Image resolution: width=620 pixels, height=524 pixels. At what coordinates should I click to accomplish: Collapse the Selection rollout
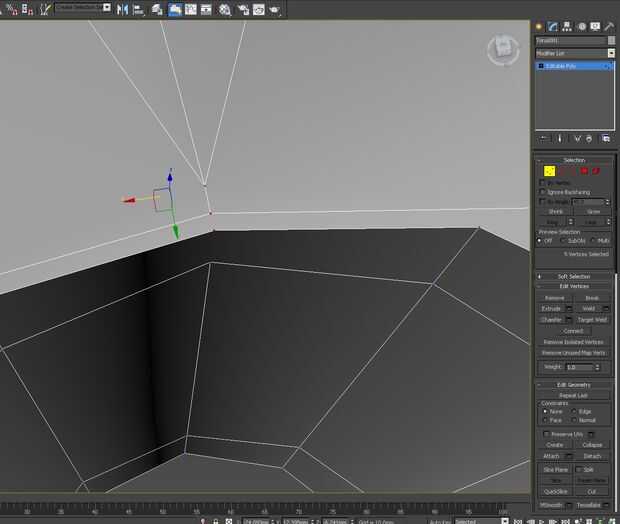574,160
